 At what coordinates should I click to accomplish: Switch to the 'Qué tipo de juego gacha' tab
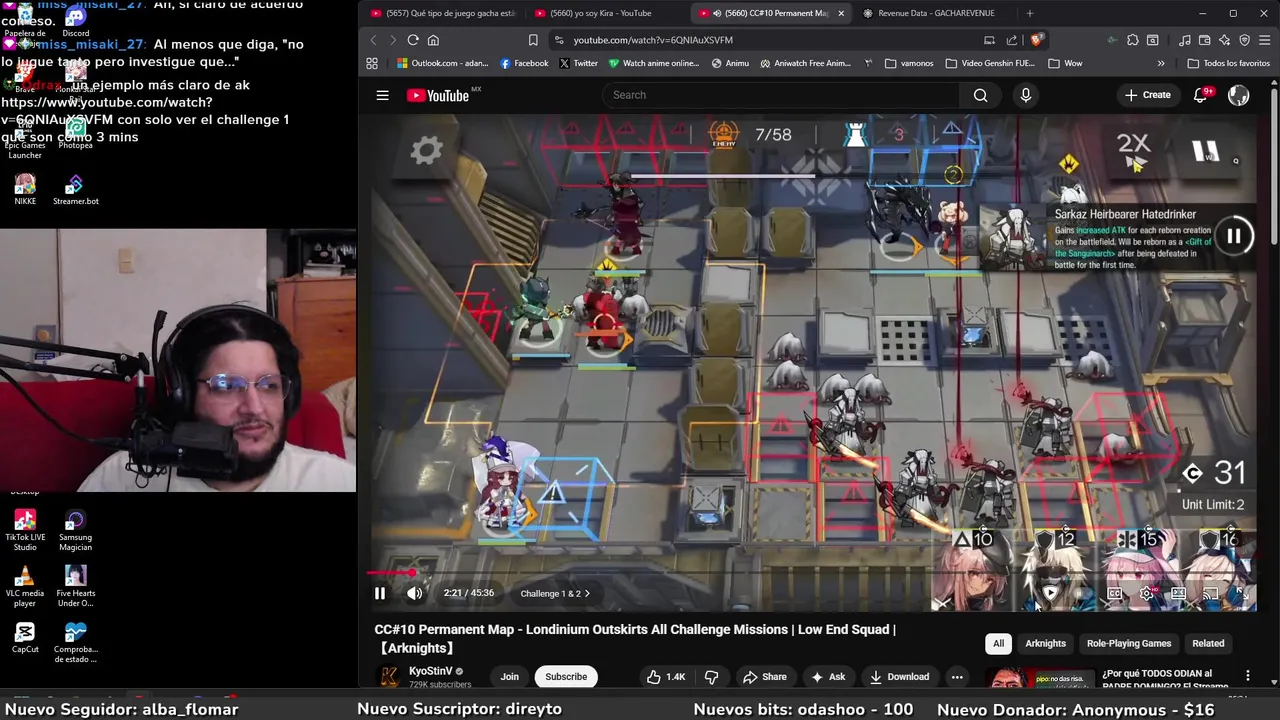click(x=443, y=13)
